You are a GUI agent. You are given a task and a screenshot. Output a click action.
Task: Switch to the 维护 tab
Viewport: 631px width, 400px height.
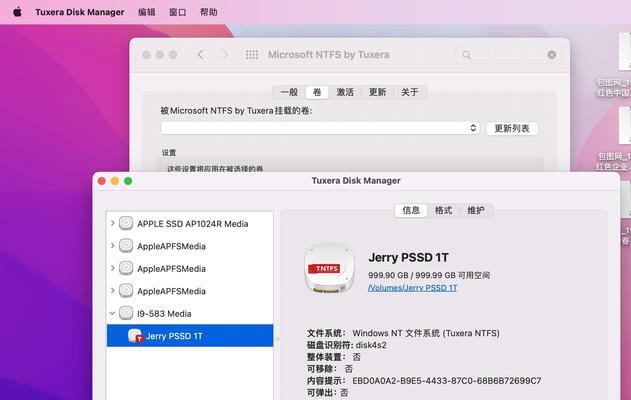[475, 210]
